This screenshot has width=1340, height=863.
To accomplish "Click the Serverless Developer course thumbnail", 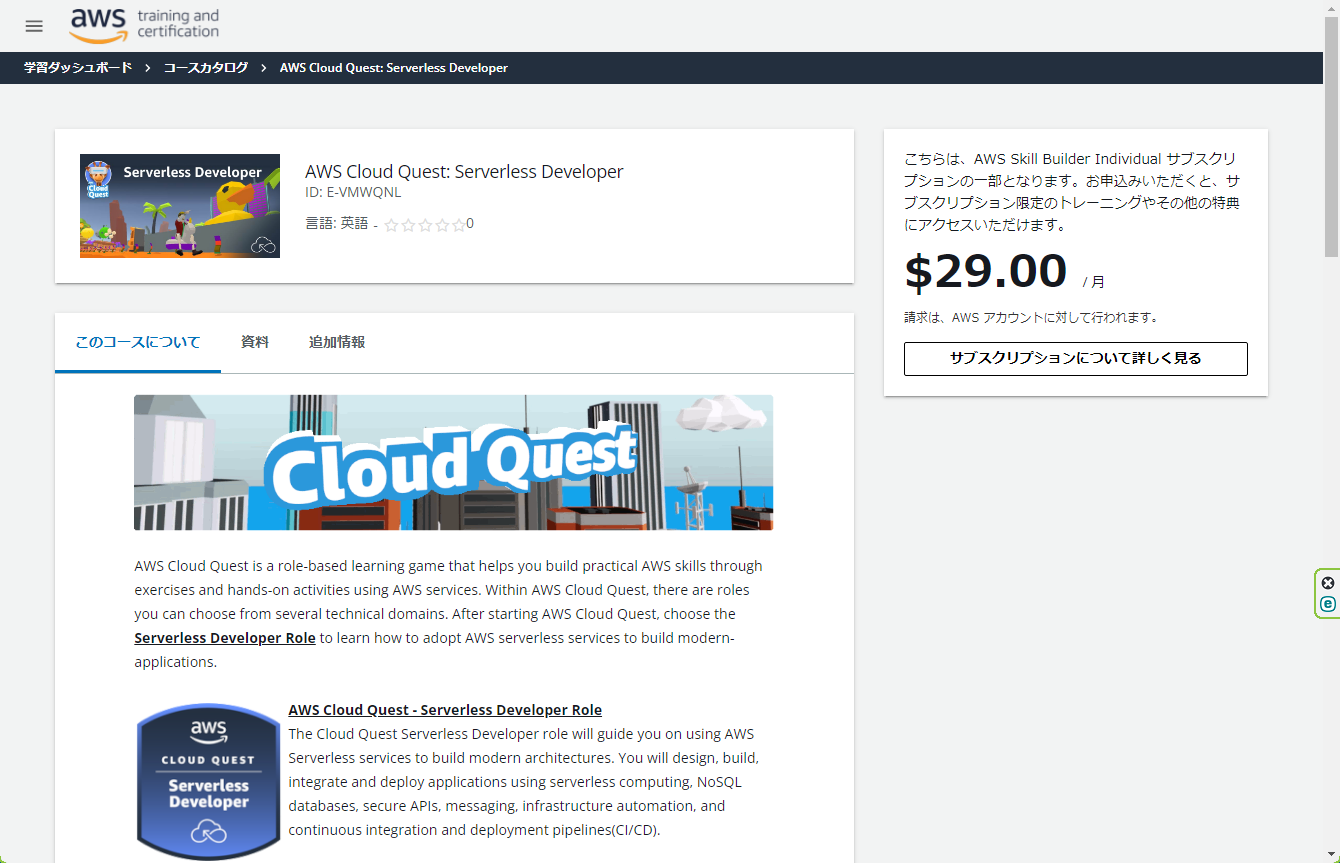I will pyautogui.click(x=179, y=205).
